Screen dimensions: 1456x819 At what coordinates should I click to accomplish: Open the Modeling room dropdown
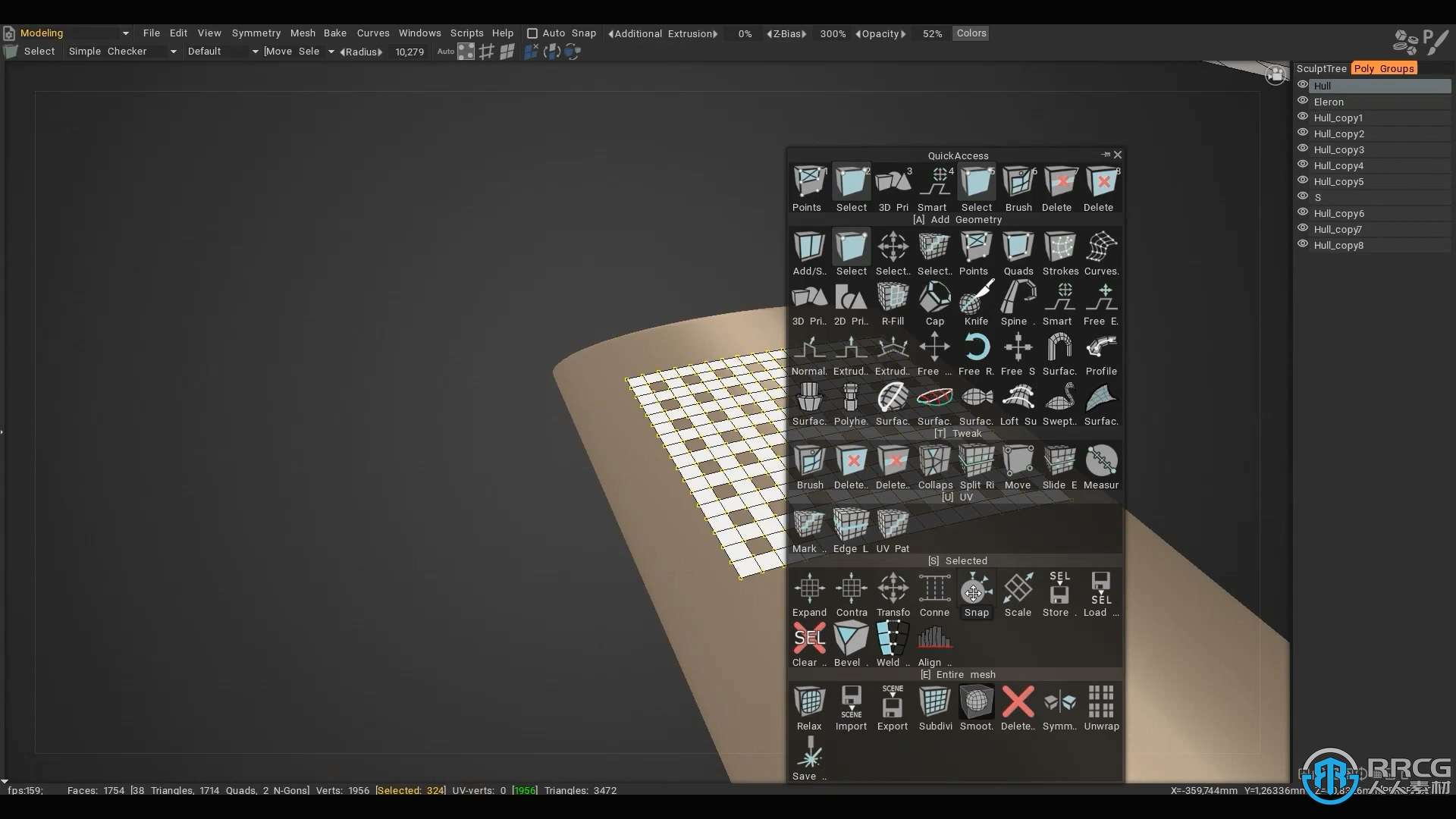coord(126,33)
